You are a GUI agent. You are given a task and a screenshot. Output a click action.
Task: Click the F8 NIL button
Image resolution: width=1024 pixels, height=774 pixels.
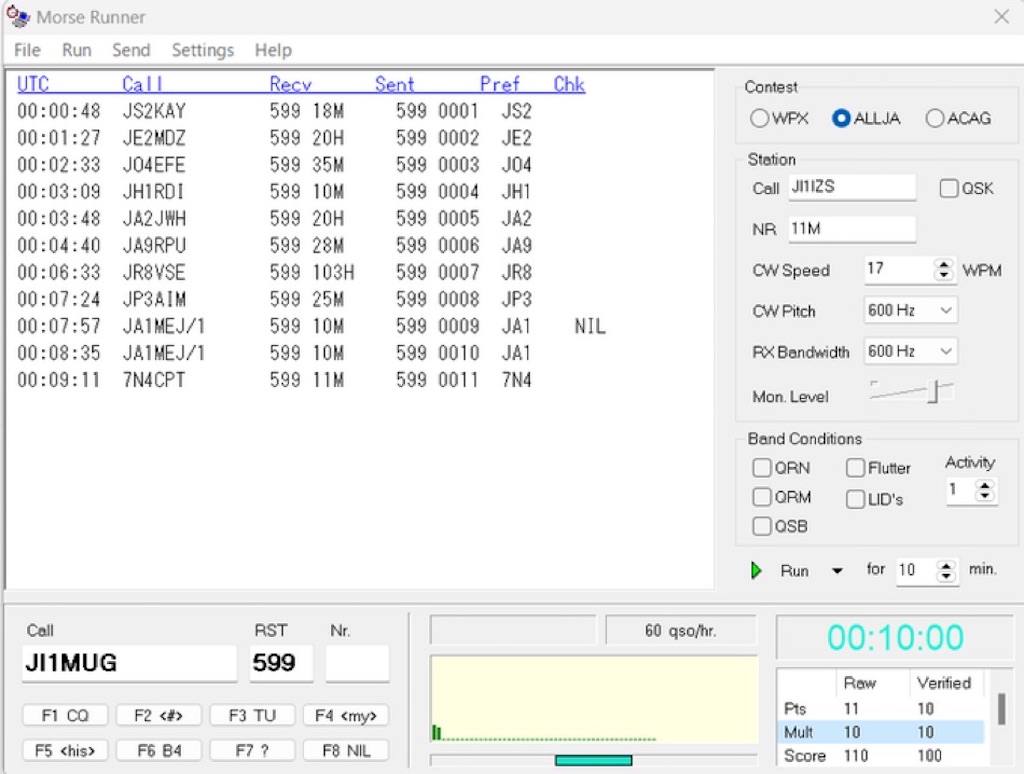345,750
